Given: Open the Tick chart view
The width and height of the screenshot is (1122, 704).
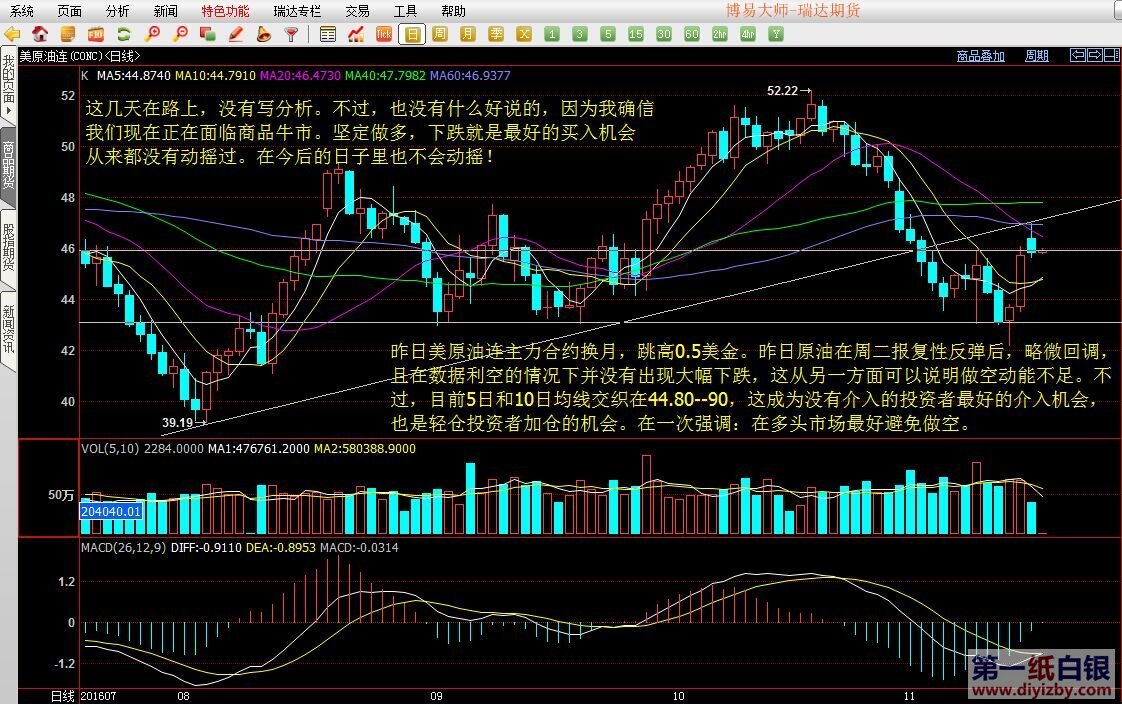Looking at the screenshot, I should tap(383, 34).
